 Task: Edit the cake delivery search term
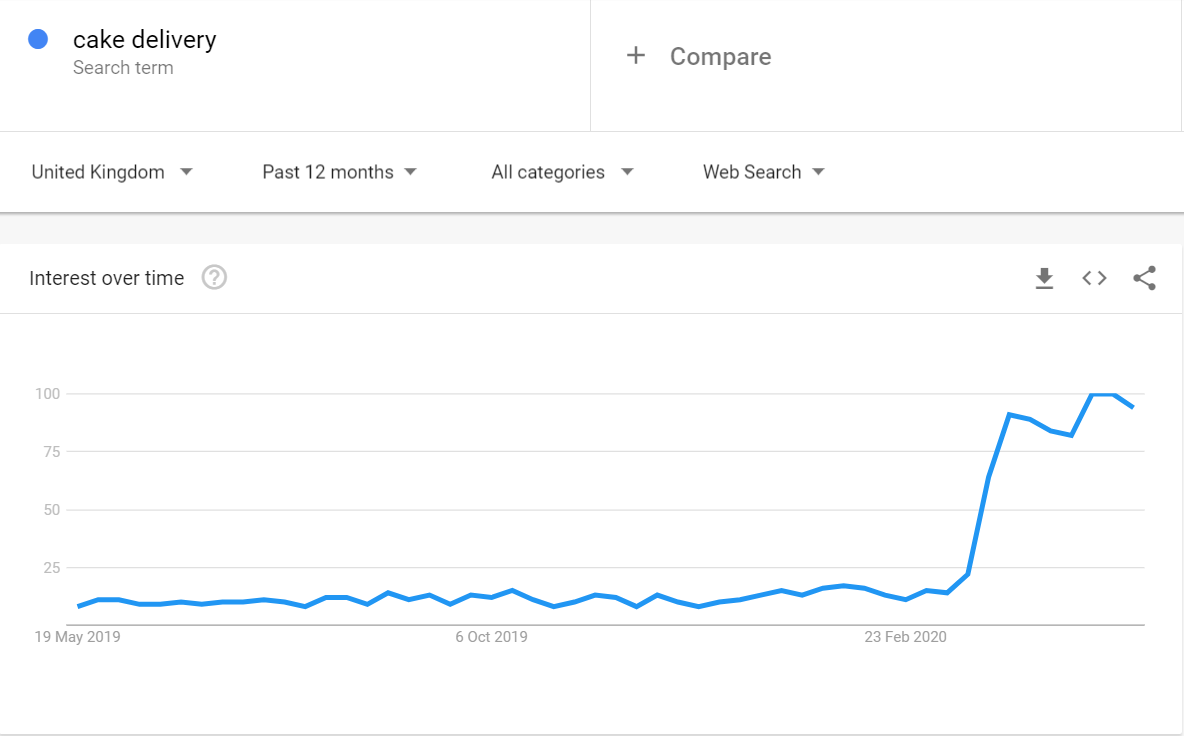[x=144, y=40]
